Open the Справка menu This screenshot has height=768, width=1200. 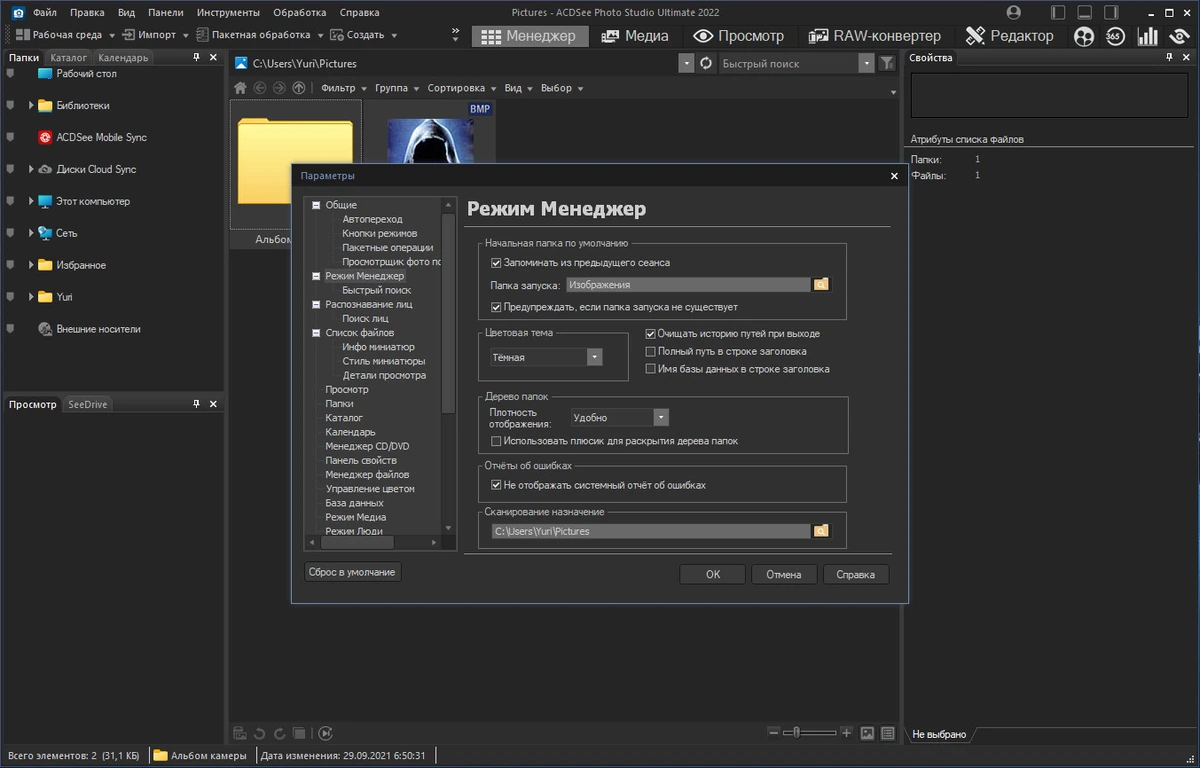coord(359,13)
